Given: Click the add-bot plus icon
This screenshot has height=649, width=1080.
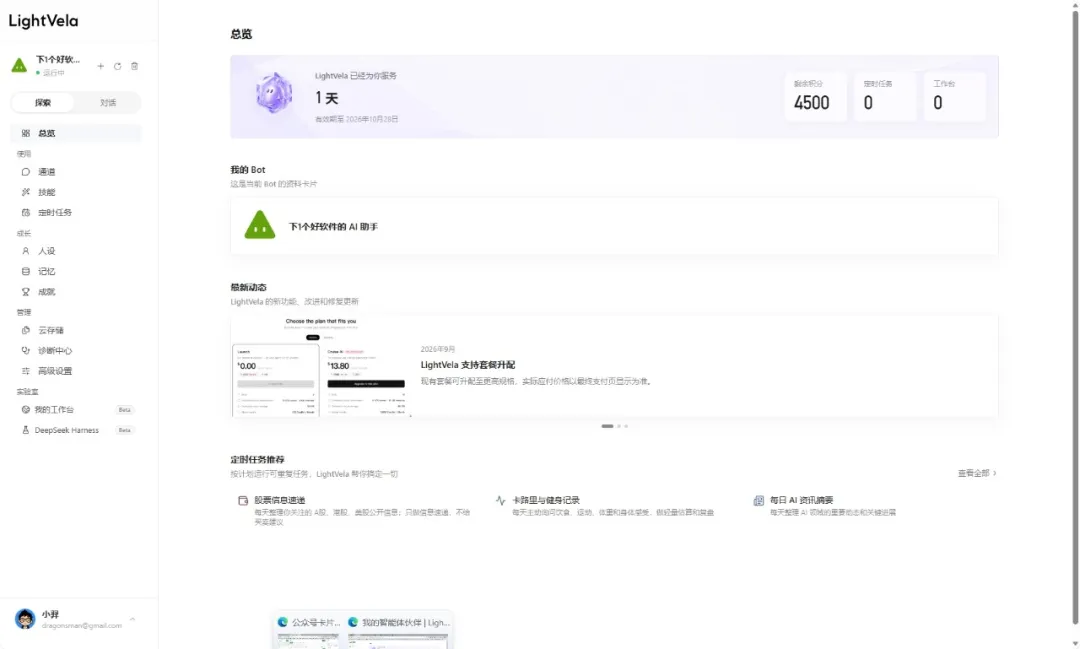Looking at the screenshot, I should coord(101,66).
